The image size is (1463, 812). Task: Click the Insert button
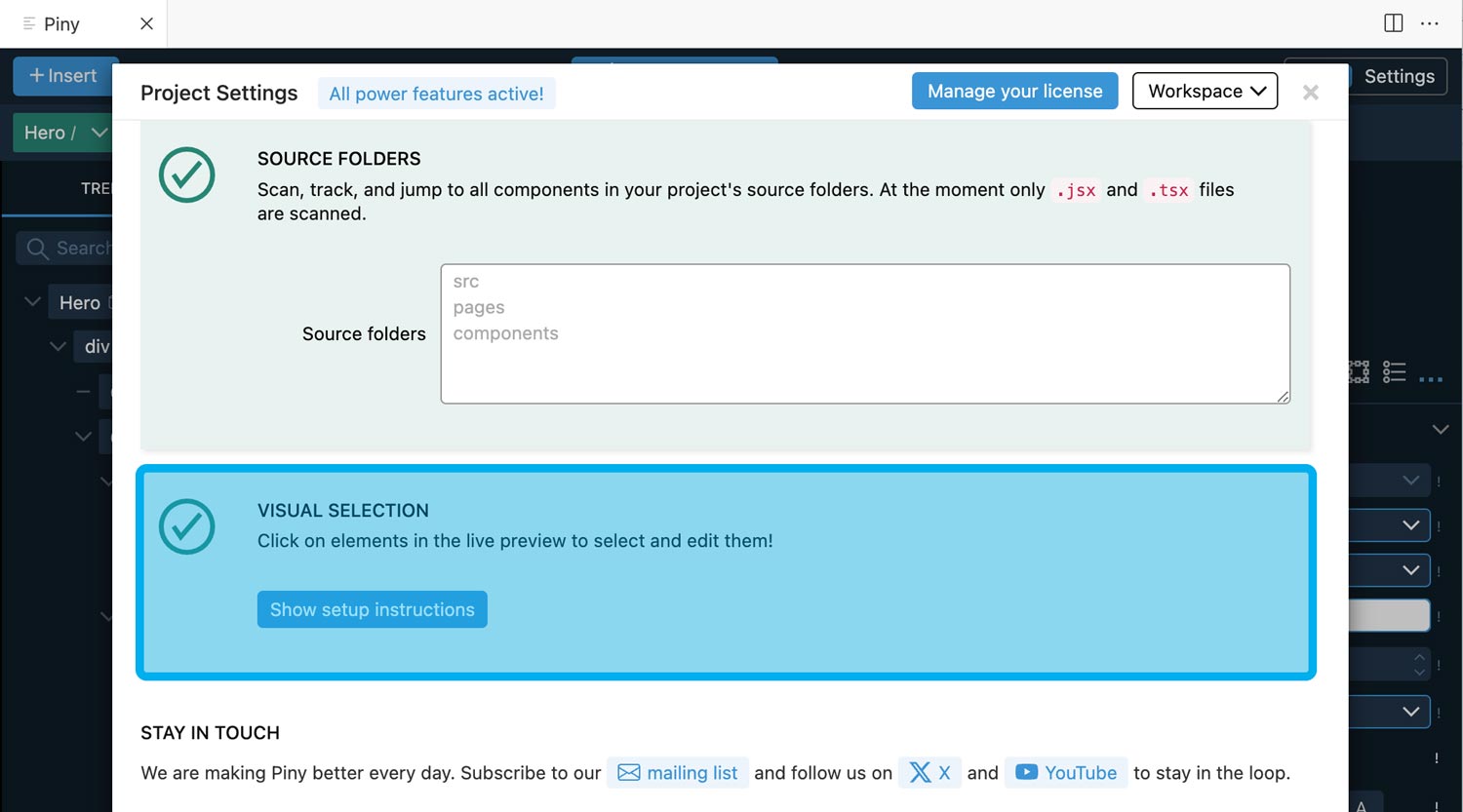point(64,76)
